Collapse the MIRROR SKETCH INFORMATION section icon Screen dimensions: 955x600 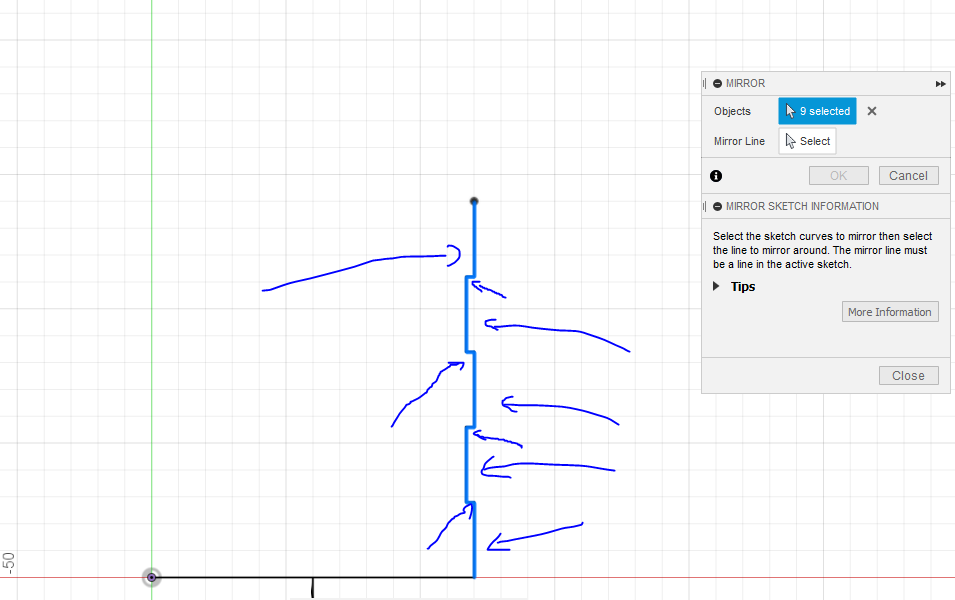tap(717, 206)
